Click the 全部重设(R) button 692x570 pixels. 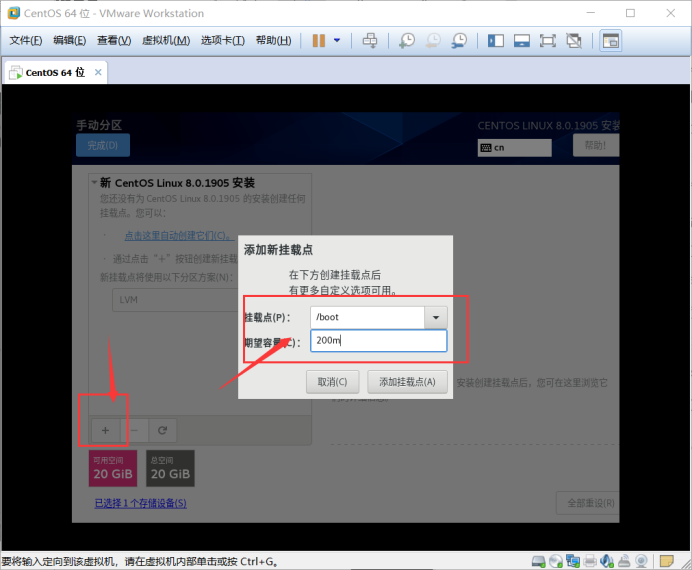[590, 503]
